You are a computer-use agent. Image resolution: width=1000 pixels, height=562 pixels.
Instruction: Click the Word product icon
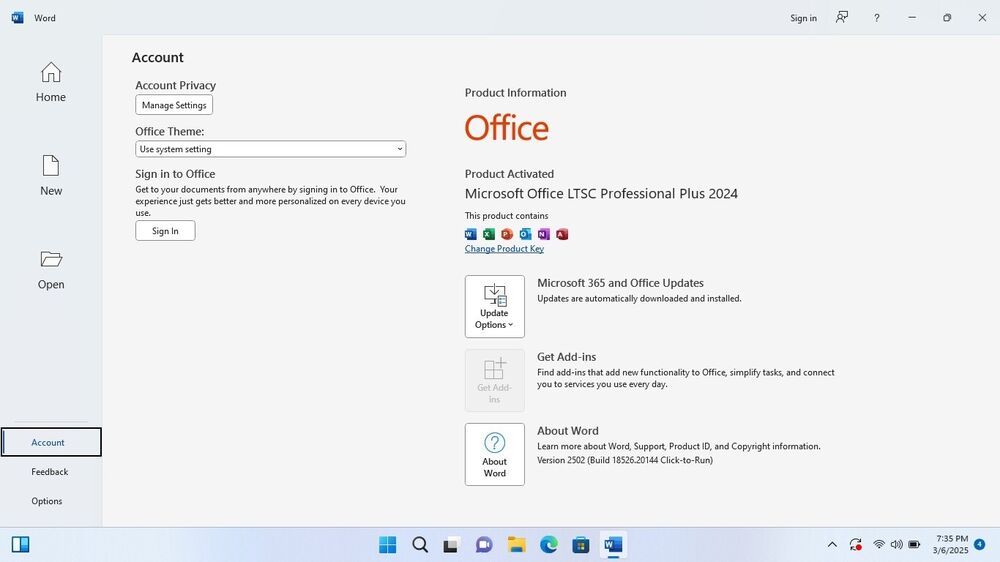point(471,234)
